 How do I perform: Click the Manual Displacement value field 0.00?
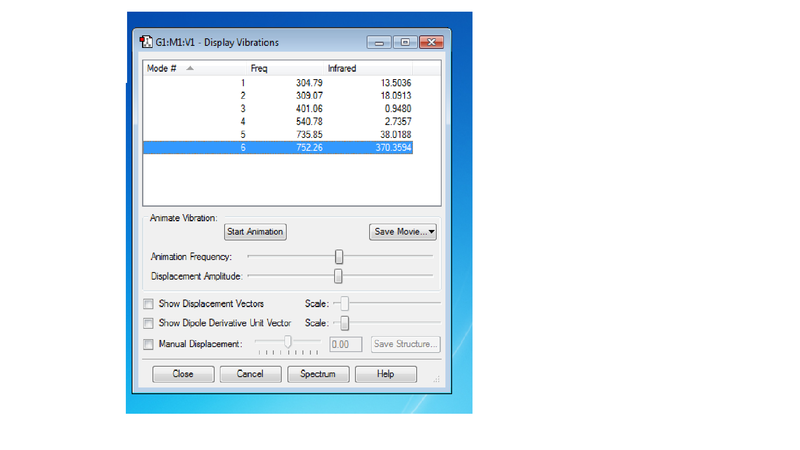coord(345,344)
